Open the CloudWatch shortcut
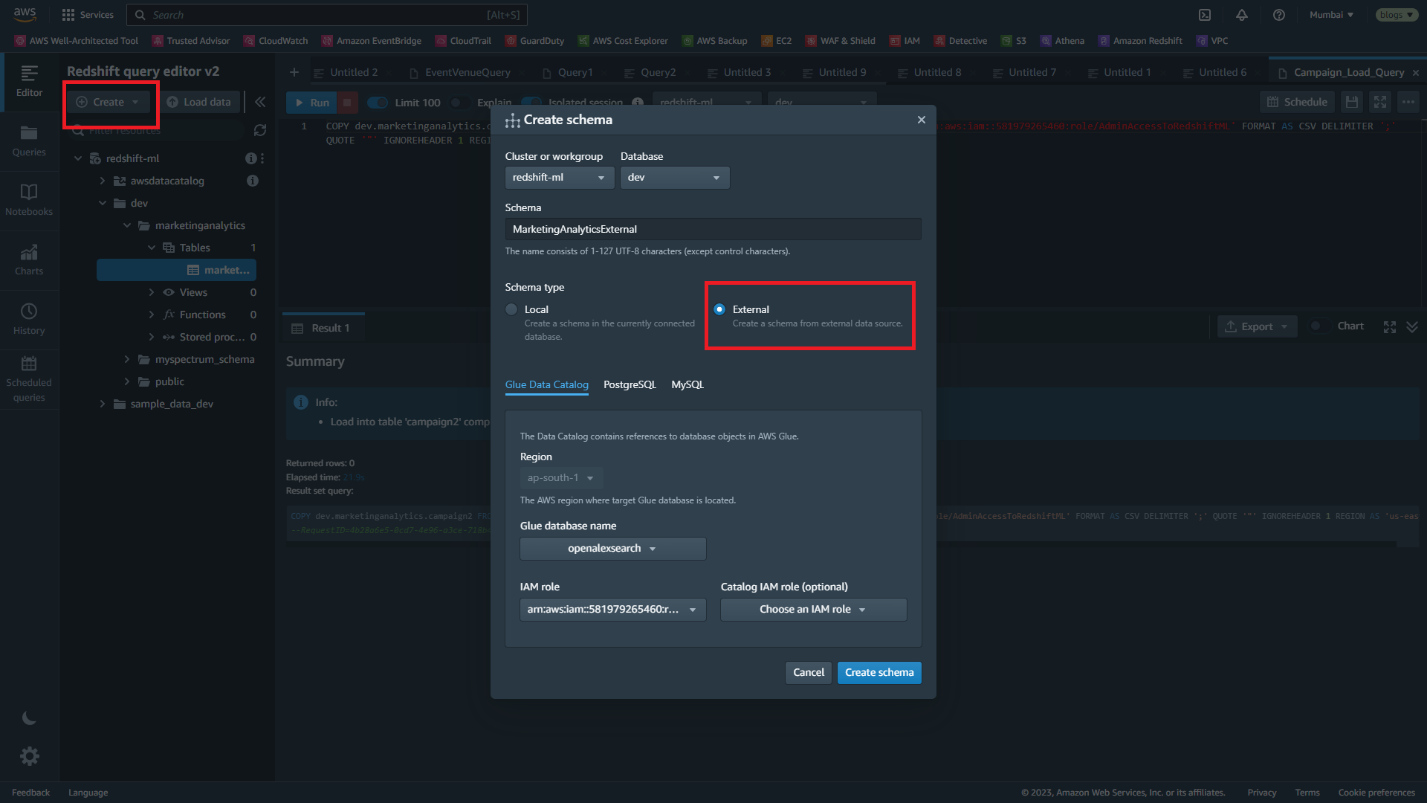Screen dimensions: 1427x803 coord(276,41)
